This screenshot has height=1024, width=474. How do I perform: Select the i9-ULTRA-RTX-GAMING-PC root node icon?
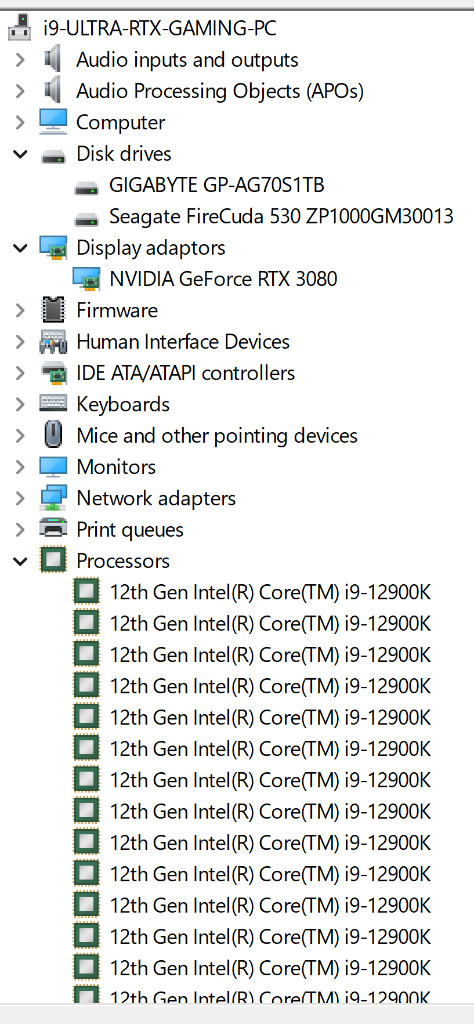click(20, 27)
